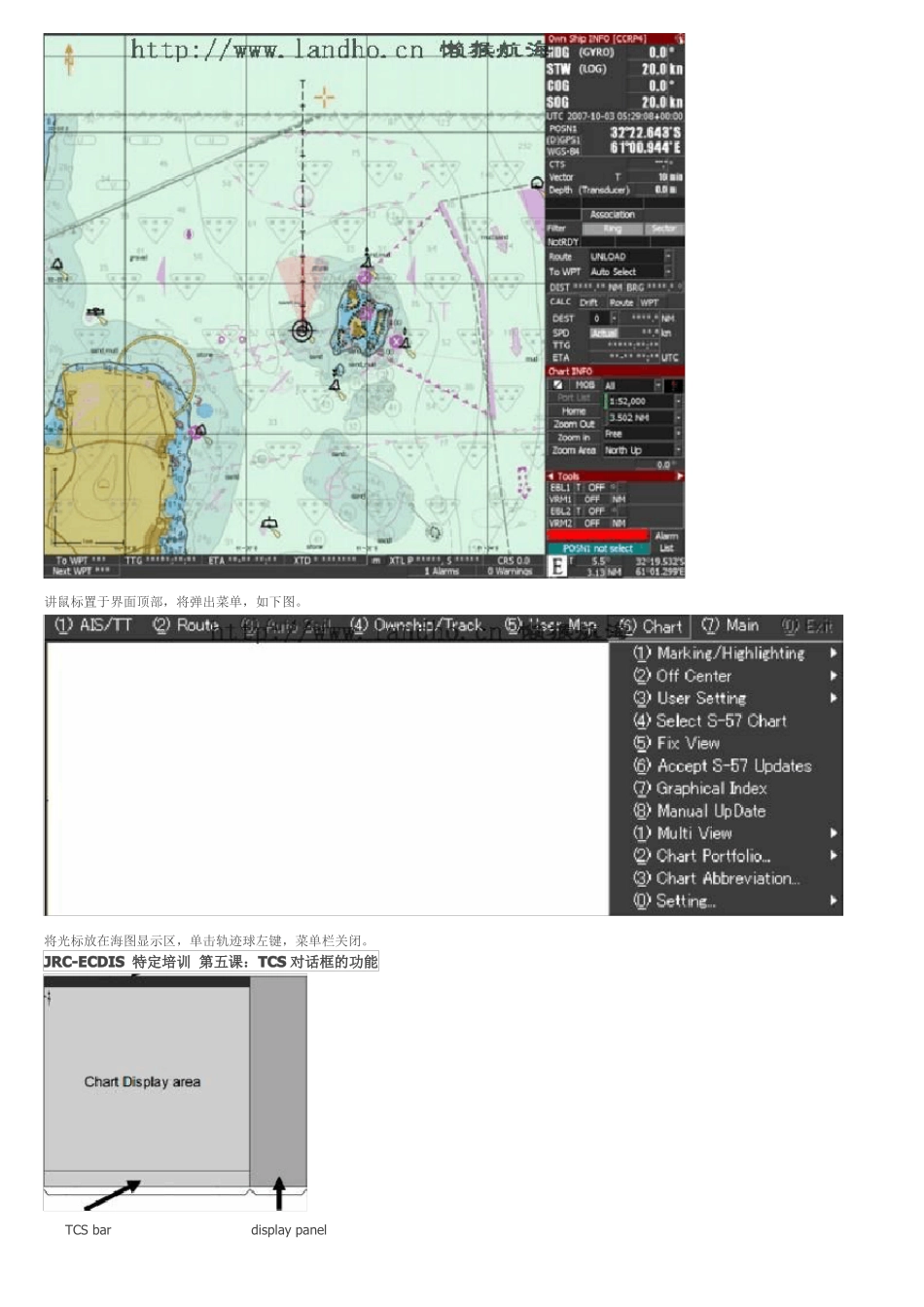Image resolution: width=924 pixels, height=1307 pixels.
Task: Click the red alarm status bar
Action: (x=597, y=536)
